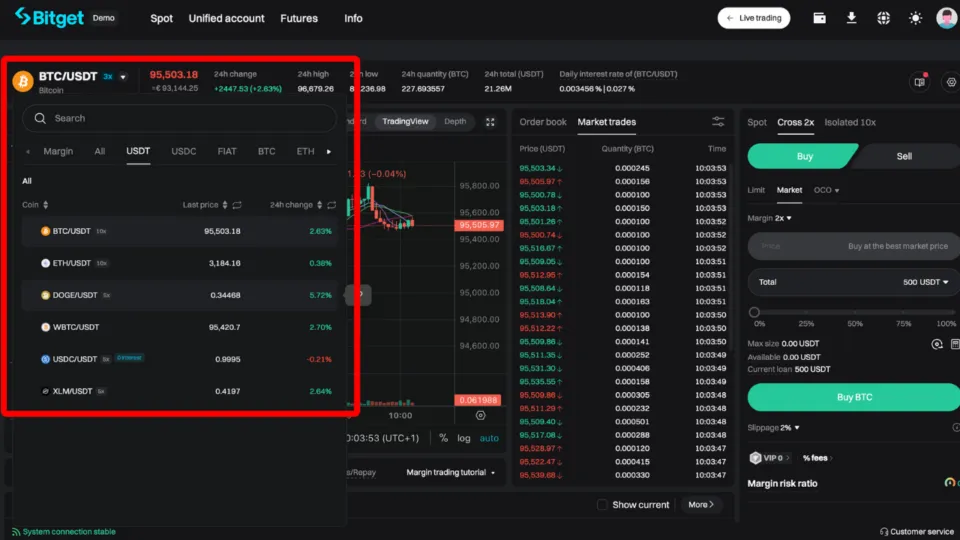Screen dimensions: 960x540
Task: Select the USDC tab in pair list
Action: click(x=184, y=151)
